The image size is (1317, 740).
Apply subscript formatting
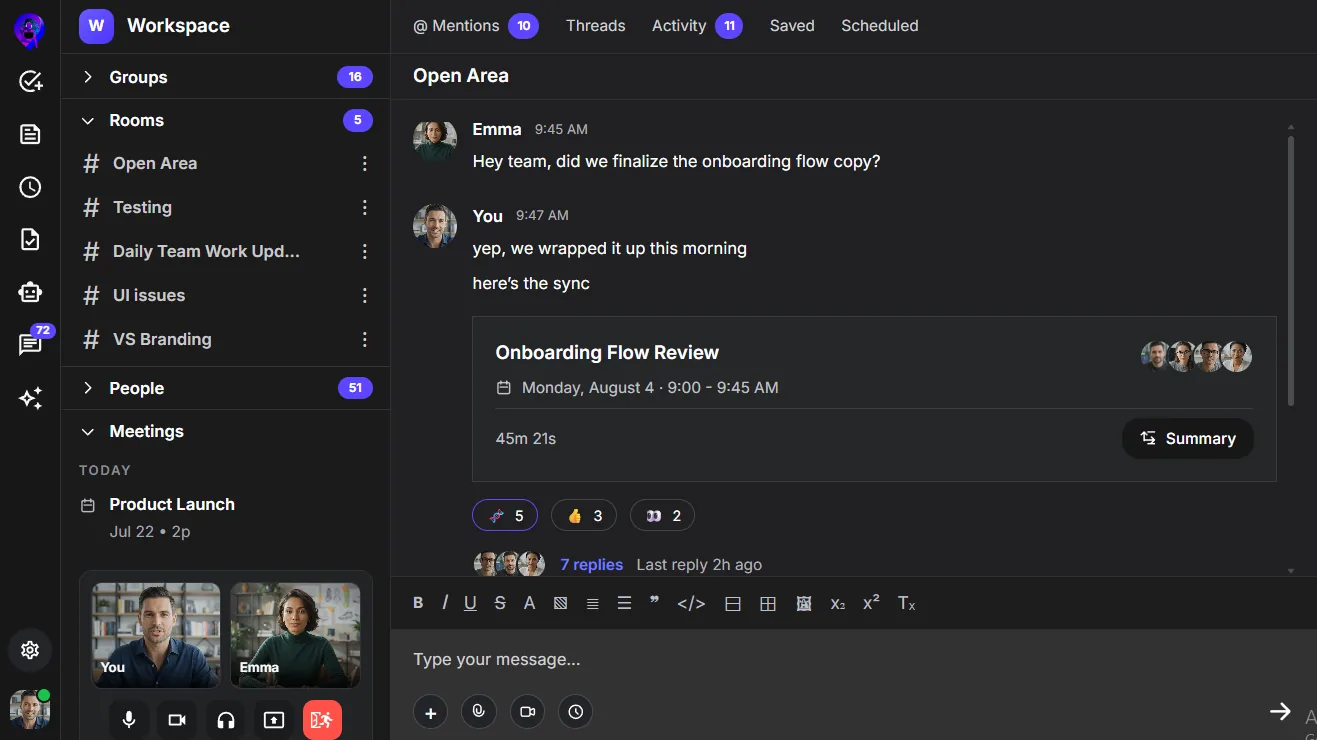pos(838,604)
